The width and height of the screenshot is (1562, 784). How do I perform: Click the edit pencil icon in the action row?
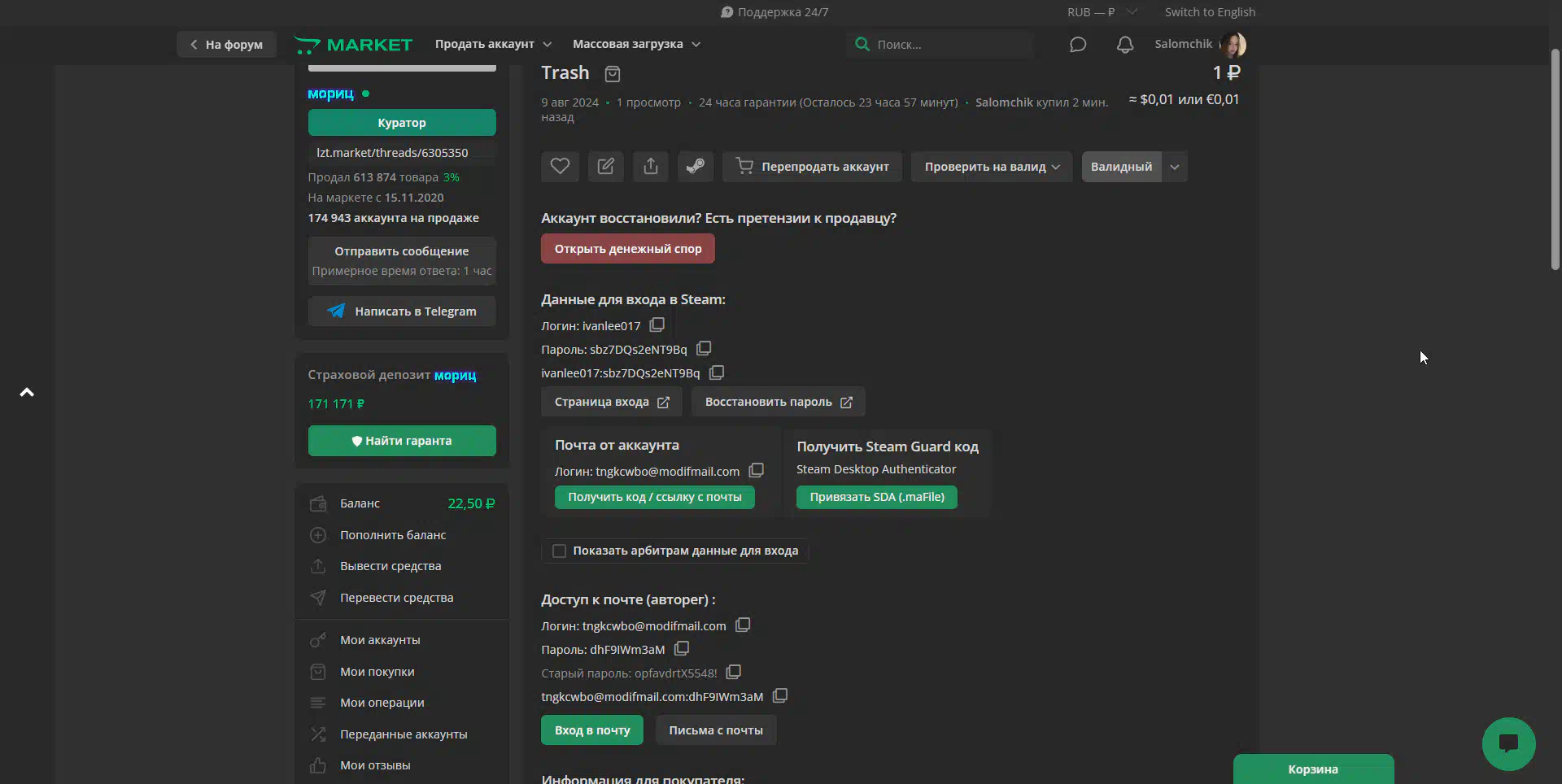(x=605, y=166)
